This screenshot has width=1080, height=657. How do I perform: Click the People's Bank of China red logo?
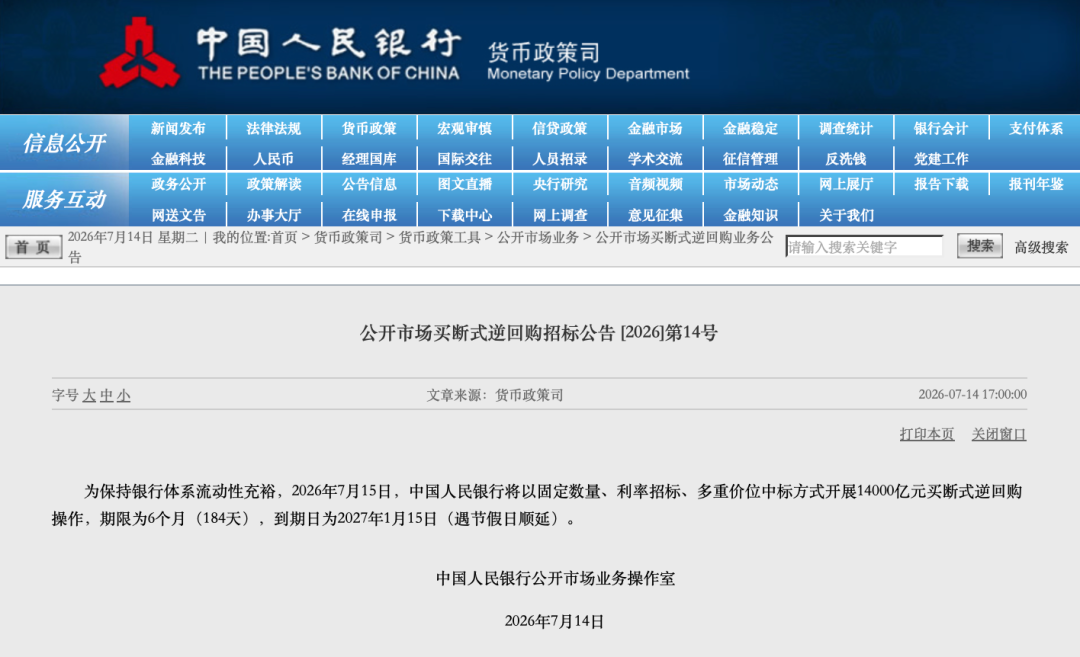(140, 53)
